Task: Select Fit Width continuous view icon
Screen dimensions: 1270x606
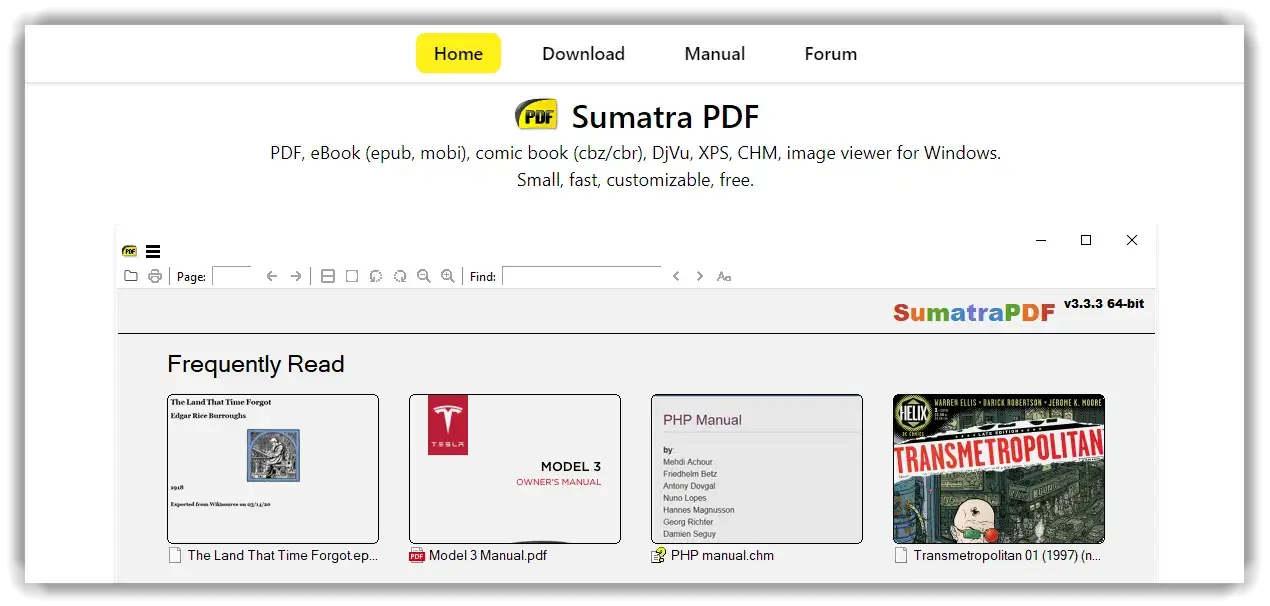Action: [328, 276]
